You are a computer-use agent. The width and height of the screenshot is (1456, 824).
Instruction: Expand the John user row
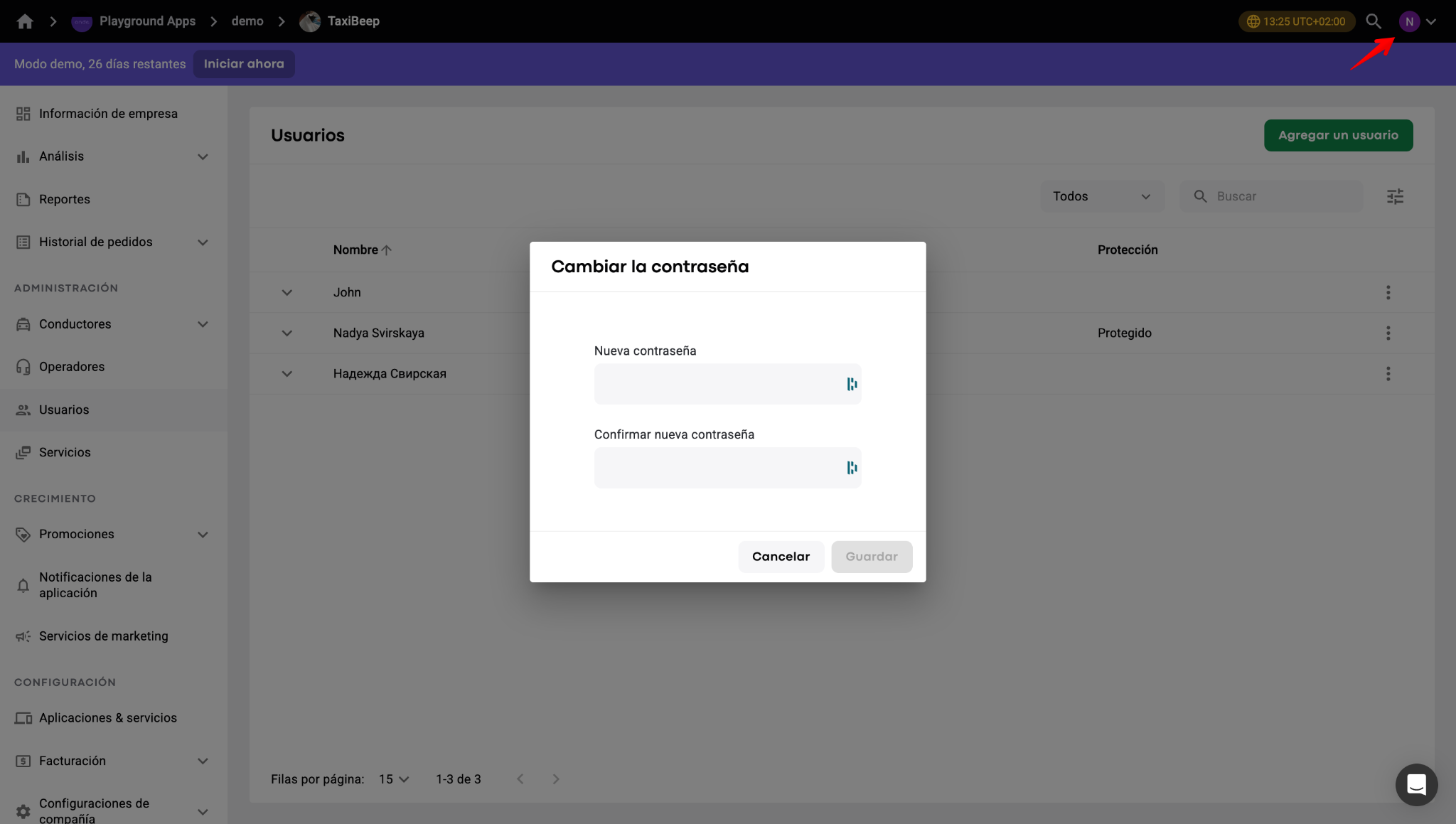tap(287, 292)
